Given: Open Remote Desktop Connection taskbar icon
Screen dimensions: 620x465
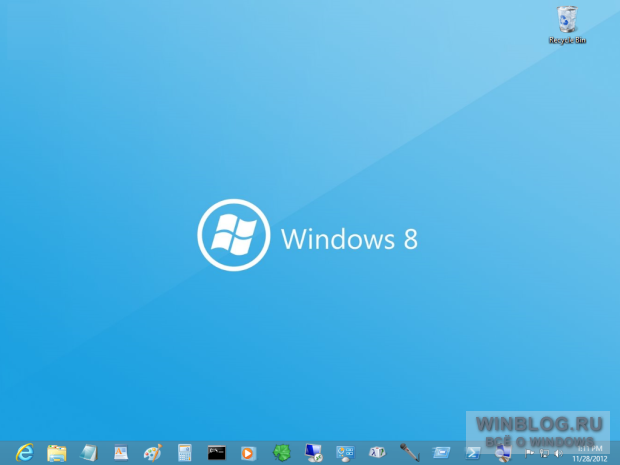Looking at the screenshot, I should tap(314, 453).
